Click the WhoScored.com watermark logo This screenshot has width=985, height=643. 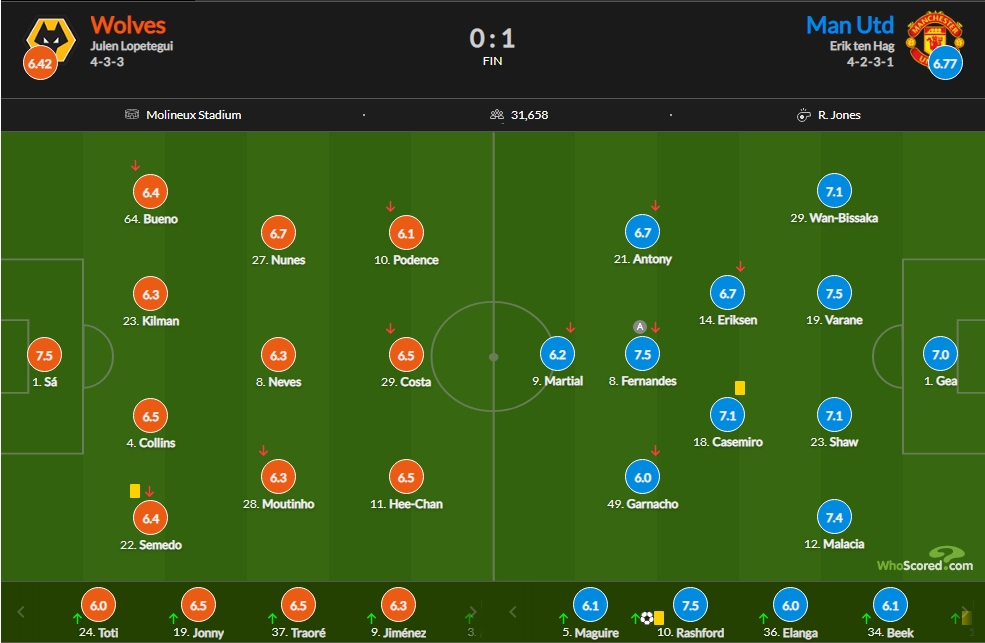point(925,560)
